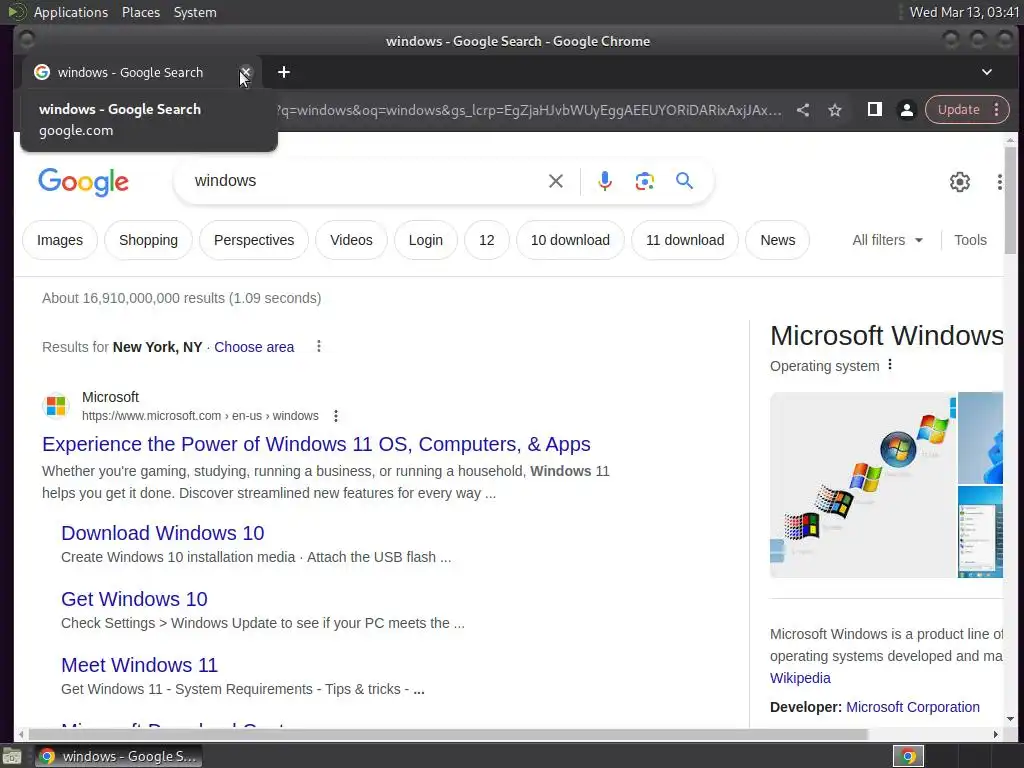Click the date and time clock

964,12
